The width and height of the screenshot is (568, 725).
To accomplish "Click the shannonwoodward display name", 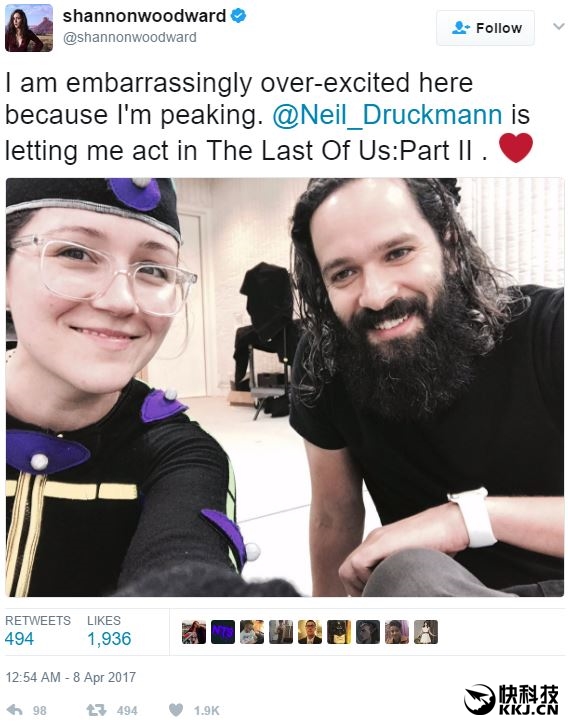I will tap(144, 16).
